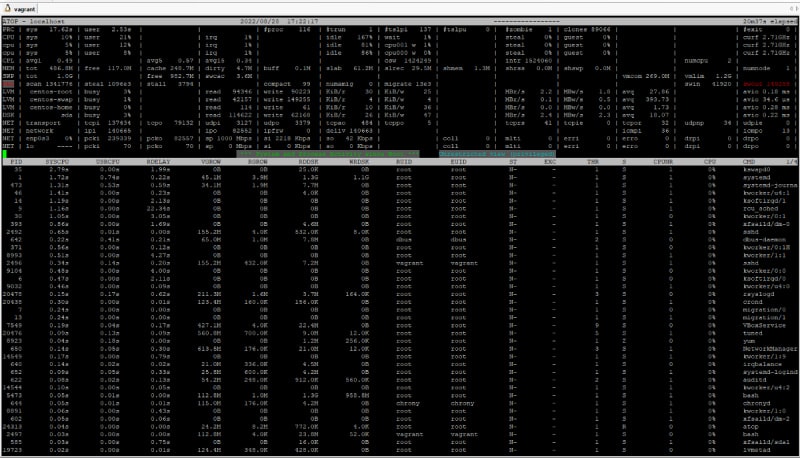Click the ATOP - localhost header text

point(30,23)
